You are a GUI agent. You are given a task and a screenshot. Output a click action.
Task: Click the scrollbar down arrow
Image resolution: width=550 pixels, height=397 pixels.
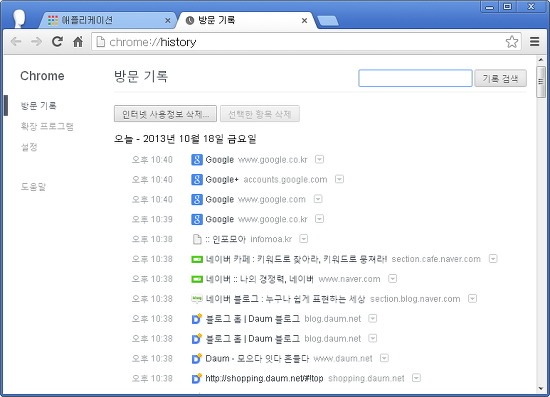click(x=541, y=389)
